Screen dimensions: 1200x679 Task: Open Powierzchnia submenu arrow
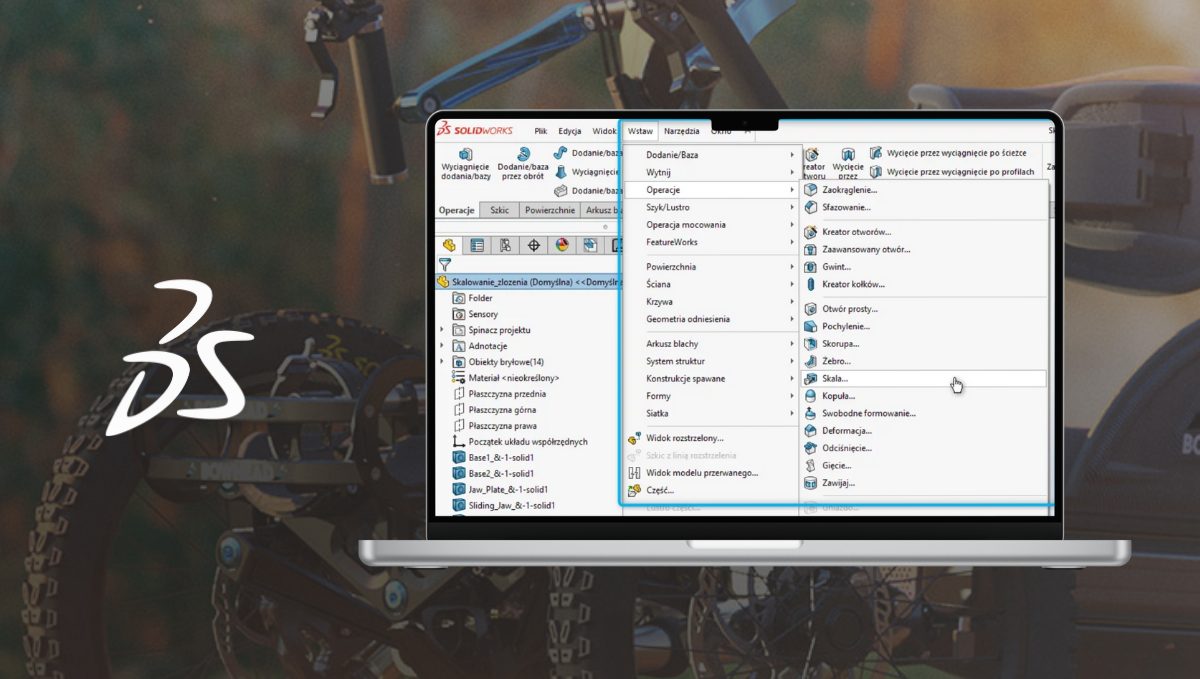pos(792,267)
